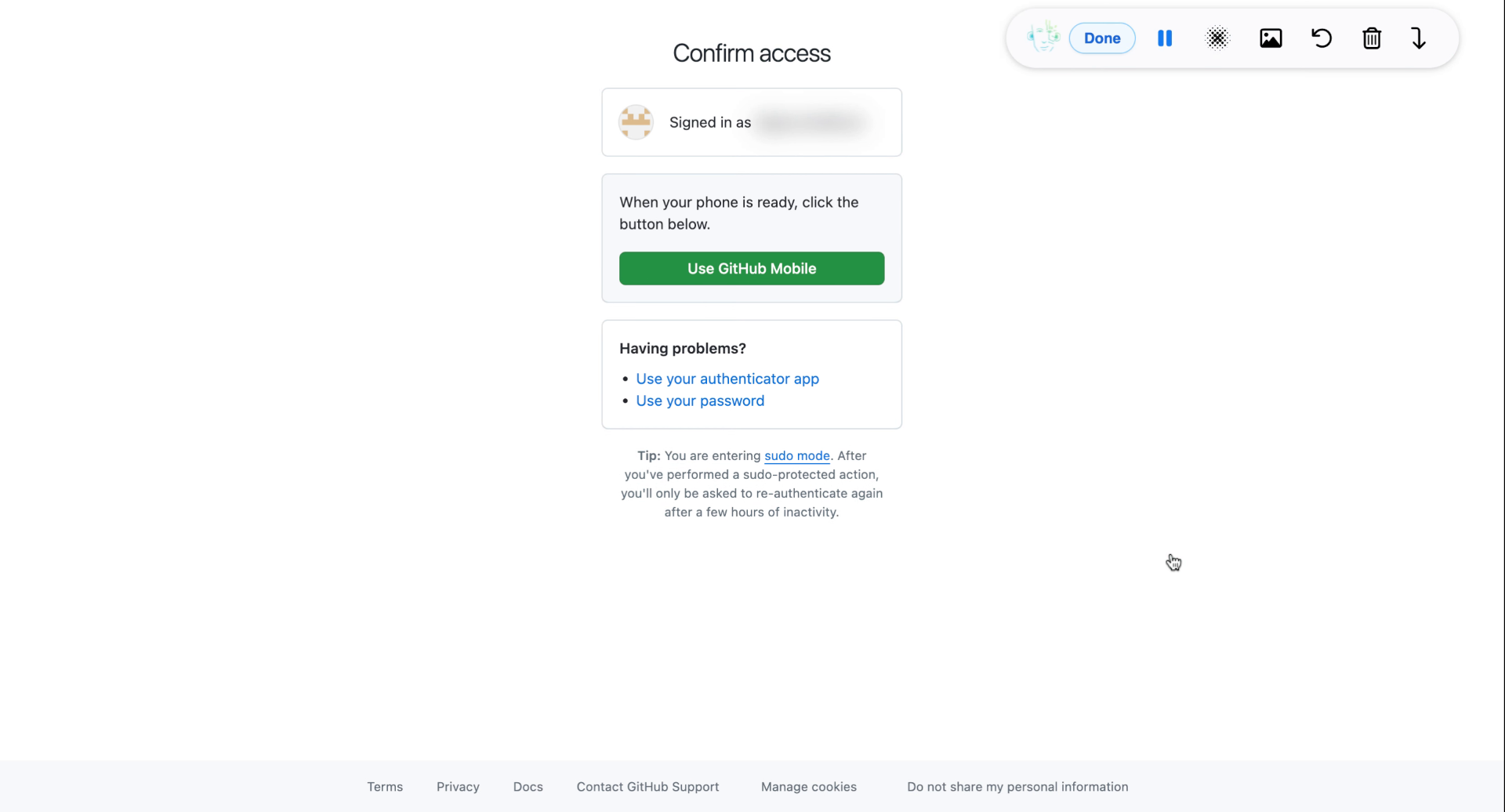Image resolution: width=1505 pixels, height=812 pixels.
Task: Select the dither effect icon
Action: pyautogui.click(x=1217, y=38)
